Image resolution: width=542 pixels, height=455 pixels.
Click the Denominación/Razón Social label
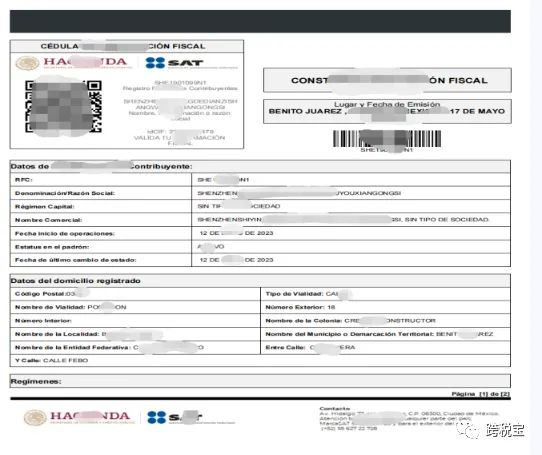65,193
